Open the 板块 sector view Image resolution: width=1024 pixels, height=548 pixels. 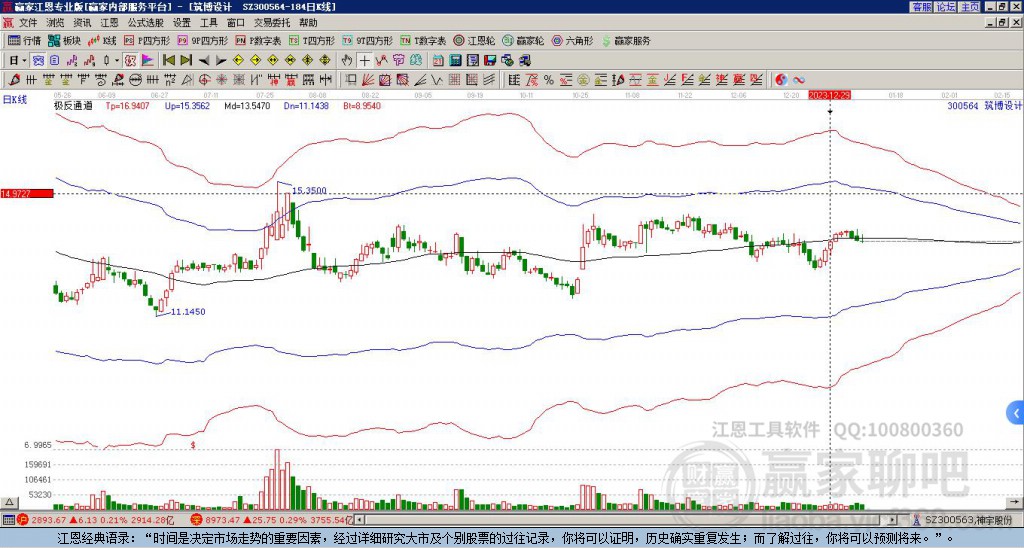[64, 40]
